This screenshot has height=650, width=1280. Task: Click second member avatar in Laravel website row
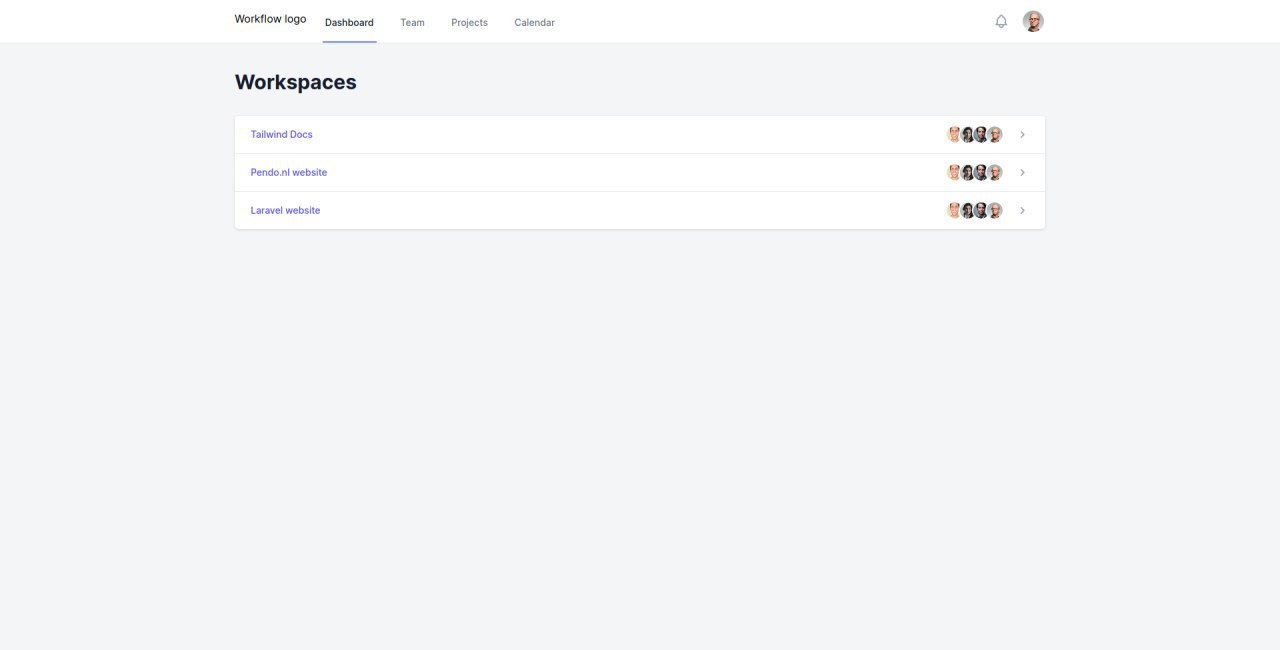[967, 210]
